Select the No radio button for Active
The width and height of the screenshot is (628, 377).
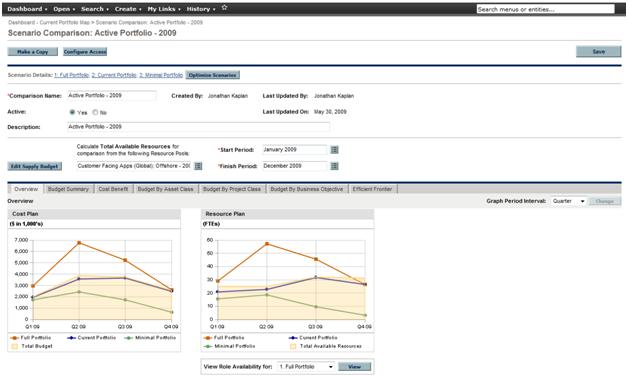click(95, 112)
